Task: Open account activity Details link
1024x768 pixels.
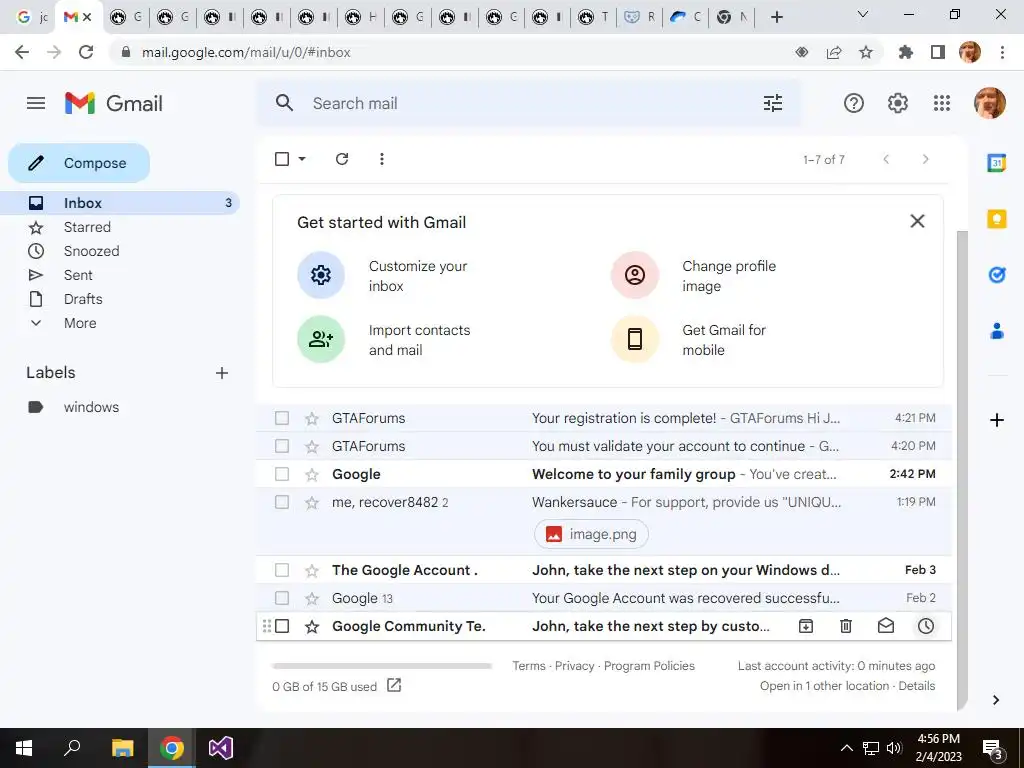Action: click(917, 686)
